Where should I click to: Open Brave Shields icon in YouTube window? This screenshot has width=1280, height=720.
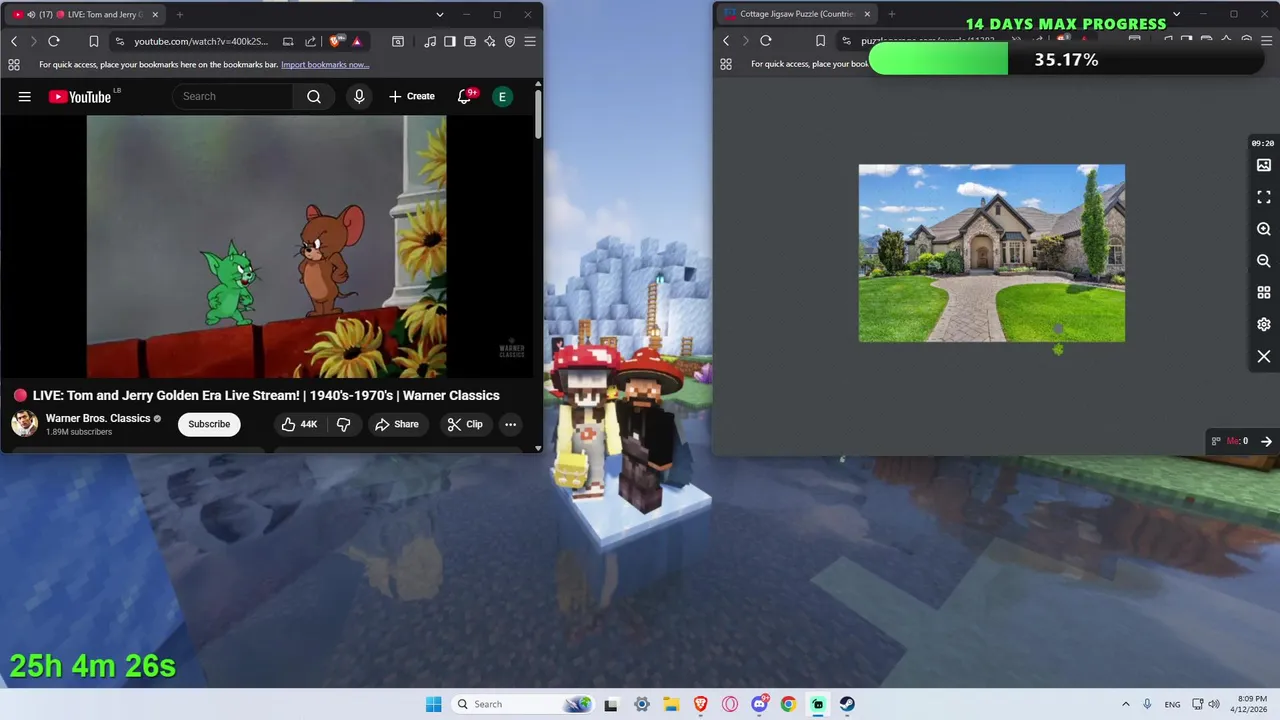pyautogui.click(x=336, y=41)
